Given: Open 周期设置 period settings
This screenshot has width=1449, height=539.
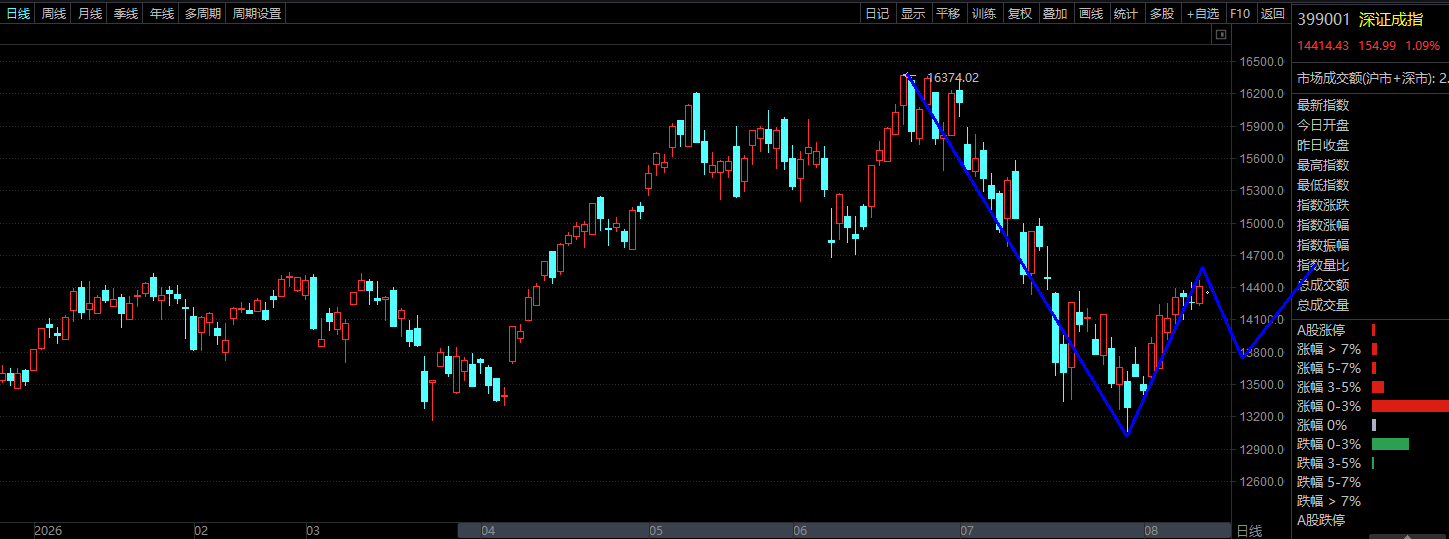Looking at the screenshot, I should point(257,13).
